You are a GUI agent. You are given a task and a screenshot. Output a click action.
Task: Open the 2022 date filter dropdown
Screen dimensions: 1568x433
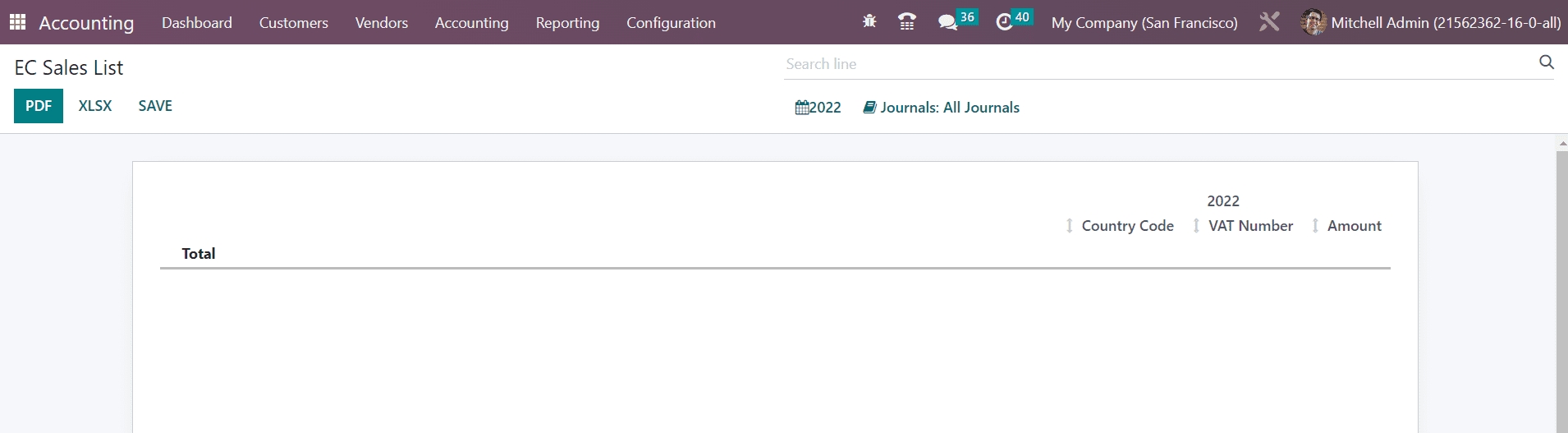[818, 108]
